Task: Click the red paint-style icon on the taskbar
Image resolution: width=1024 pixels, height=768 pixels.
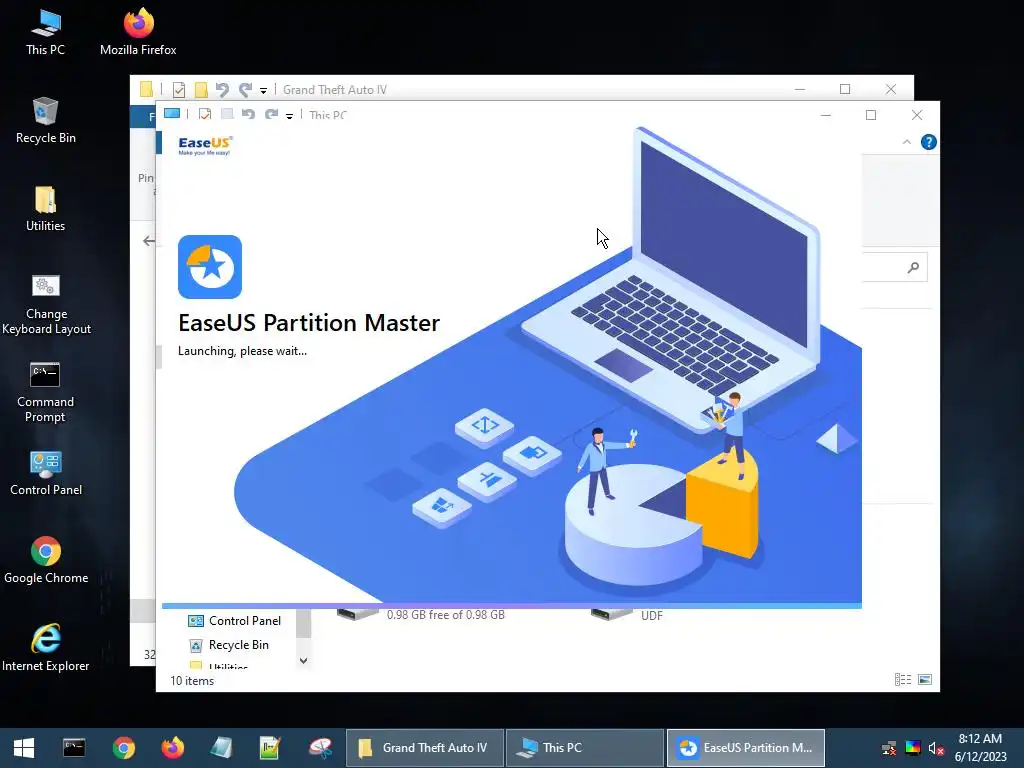Action: [x=320, y=748]
